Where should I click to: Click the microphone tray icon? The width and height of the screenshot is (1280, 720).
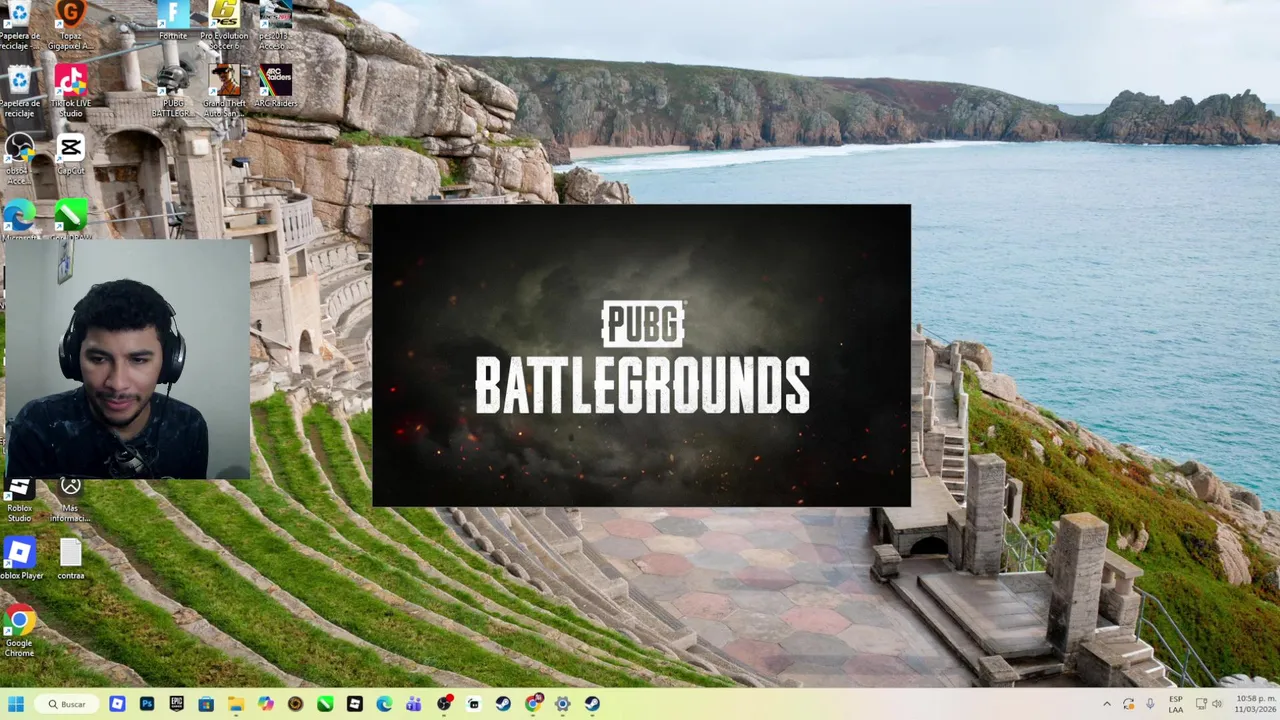coord(1150,704)
